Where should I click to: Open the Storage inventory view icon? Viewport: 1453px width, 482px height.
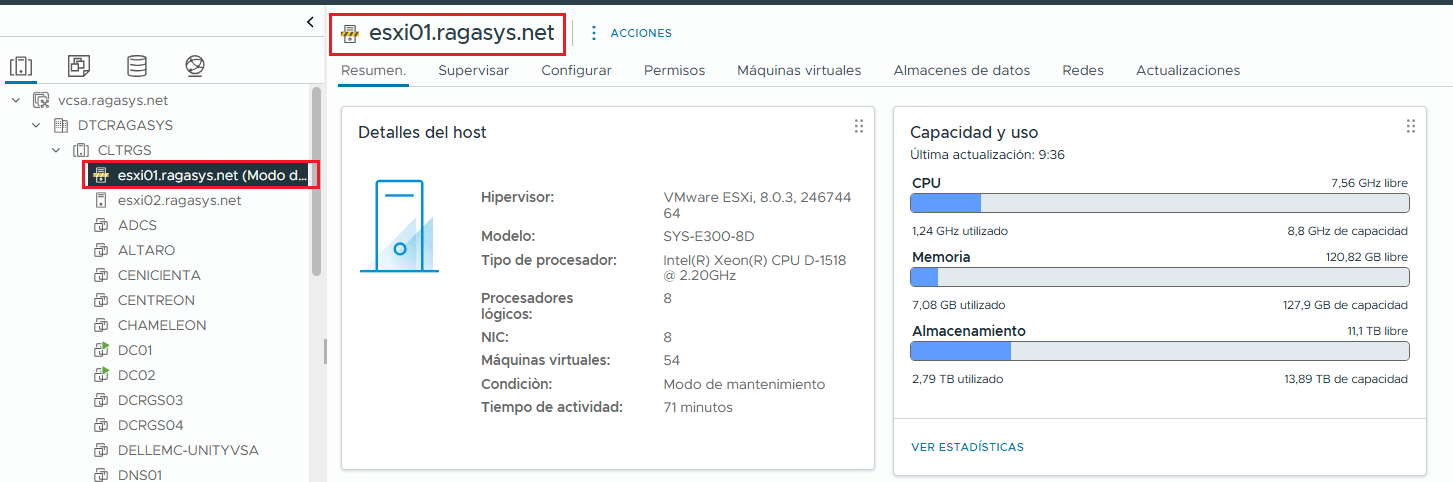[x=137, y=67]
